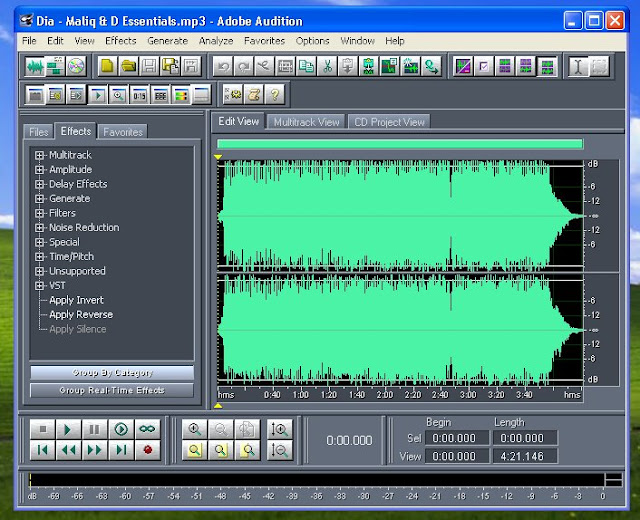Screen dimensions: 640x520
Task: Go to end with skip-forward button
Action: [121, 450]
